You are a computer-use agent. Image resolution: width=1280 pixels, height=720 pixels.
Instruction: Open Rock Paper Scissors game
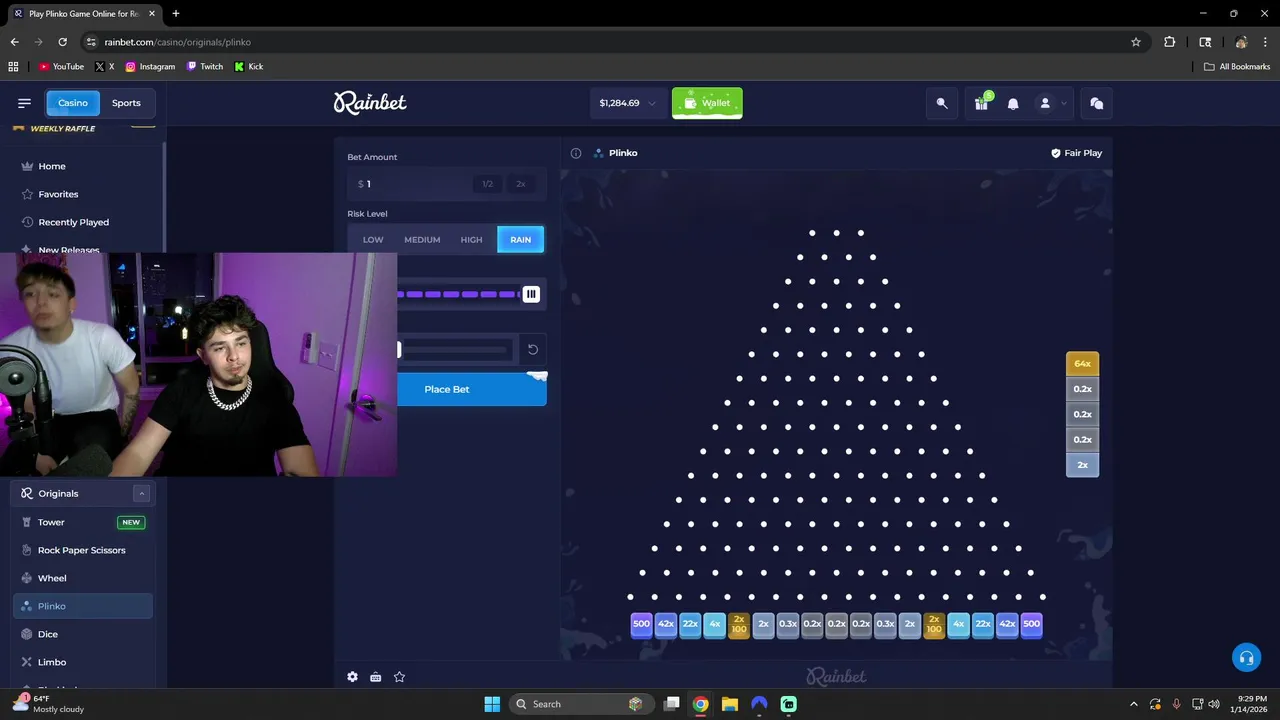[82, 550]
